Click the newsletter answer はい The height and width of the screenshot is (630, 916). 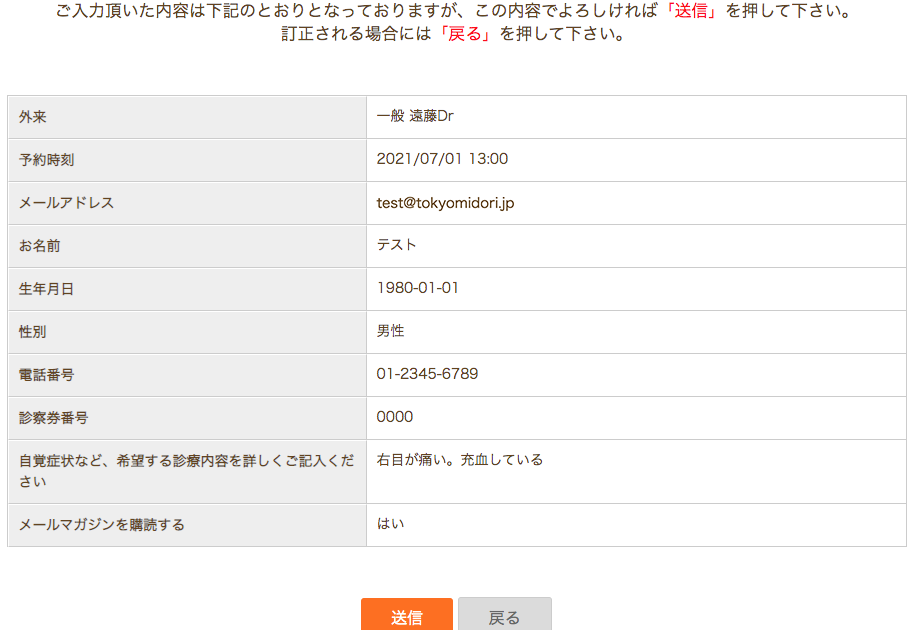390,524
